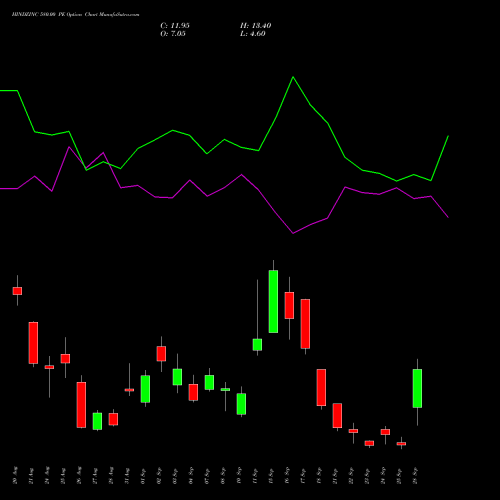Click the highest peak of green line

pyautogui.click(x=293, y=77)
